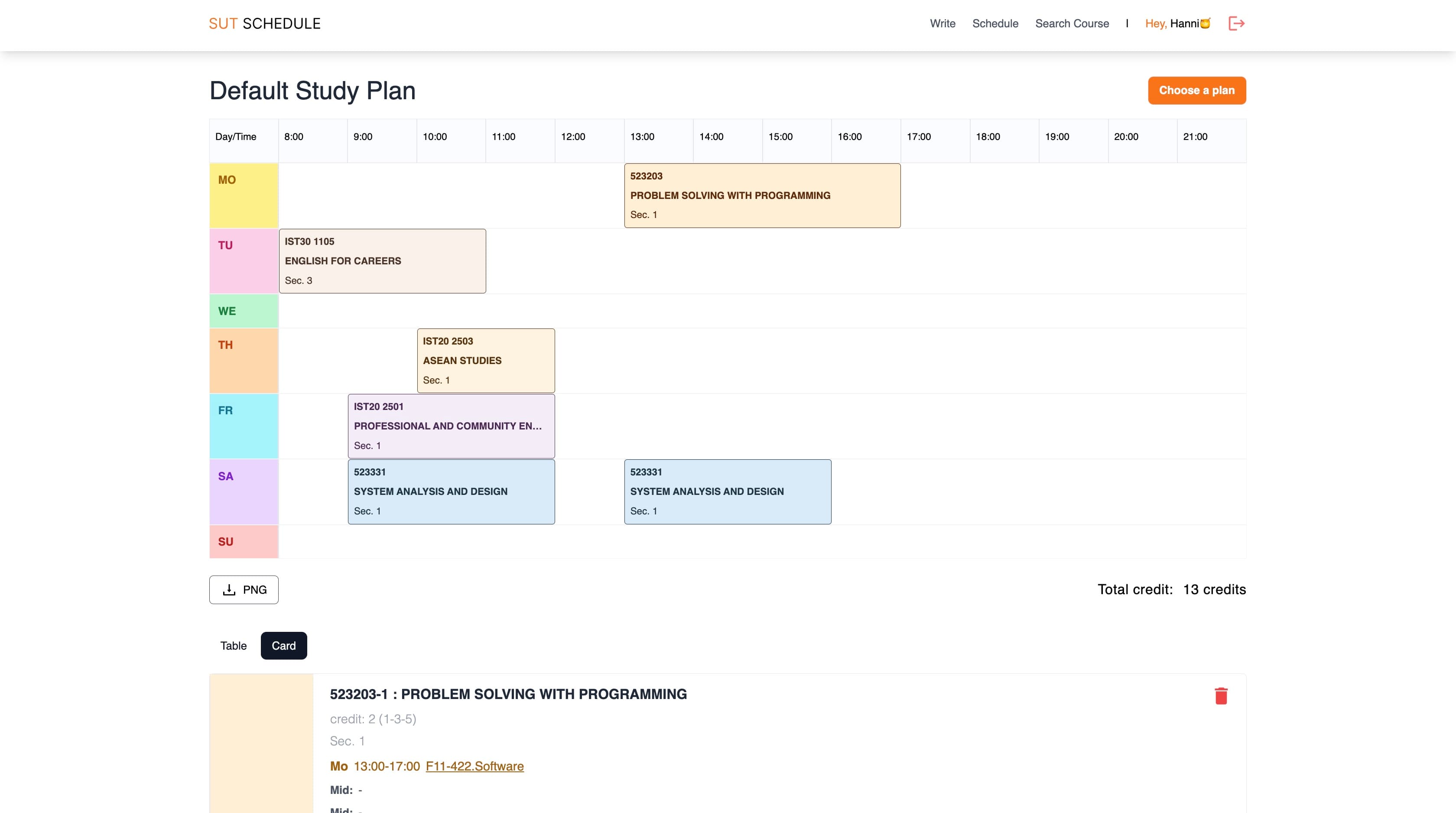1456x813 pixels.
Task: Select Problem Solving with Programming block on Monday
Action: 762,195
